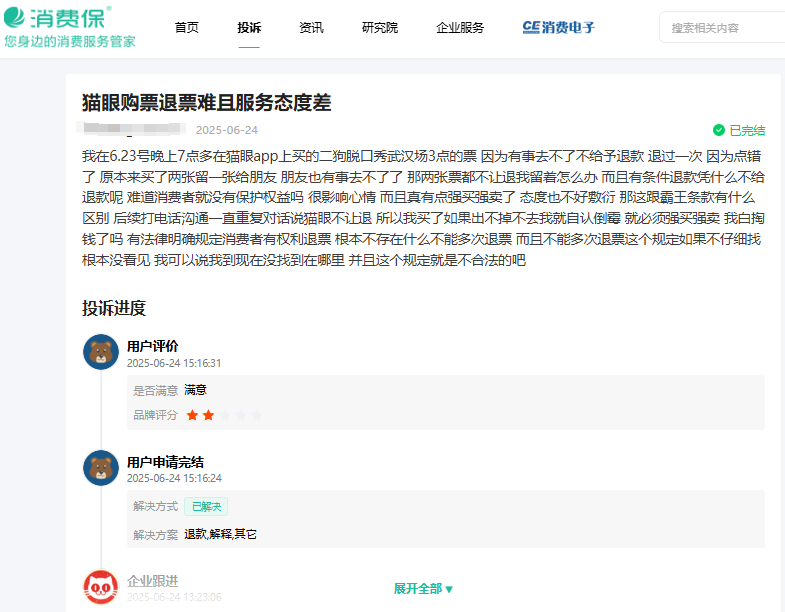Go to 资讯 section
This screenshot has width=785, height=612.
click(x=311, y=28)
